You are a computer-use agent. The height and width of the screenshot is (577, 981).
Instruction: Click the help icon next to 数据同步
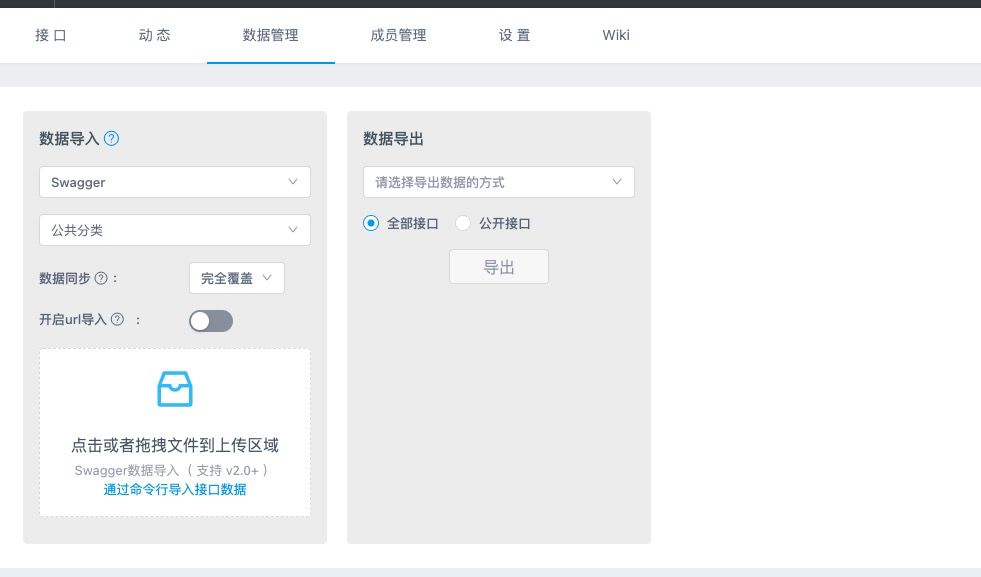101,278
